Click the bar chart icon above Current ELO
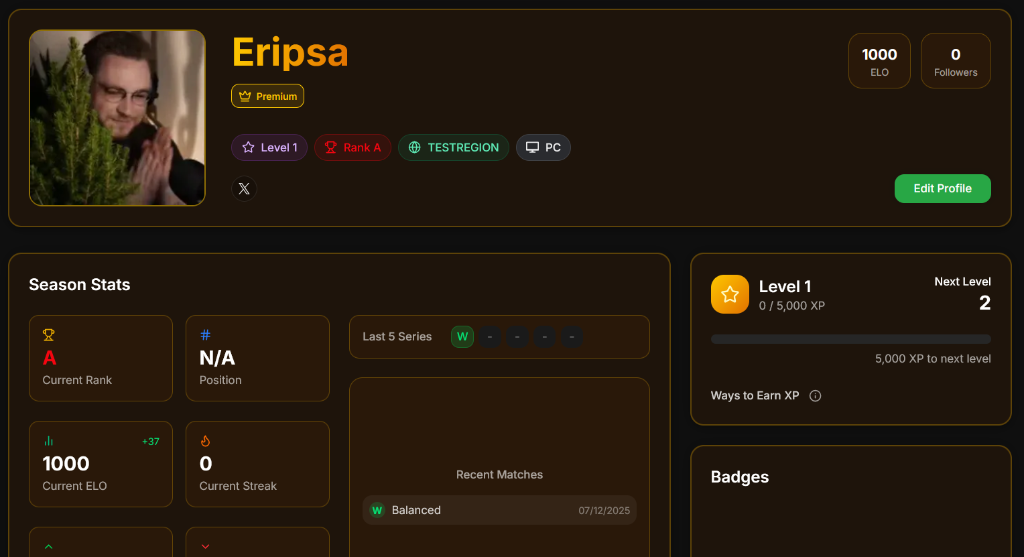Screen dimensions: 1024x557 [48, 441]
